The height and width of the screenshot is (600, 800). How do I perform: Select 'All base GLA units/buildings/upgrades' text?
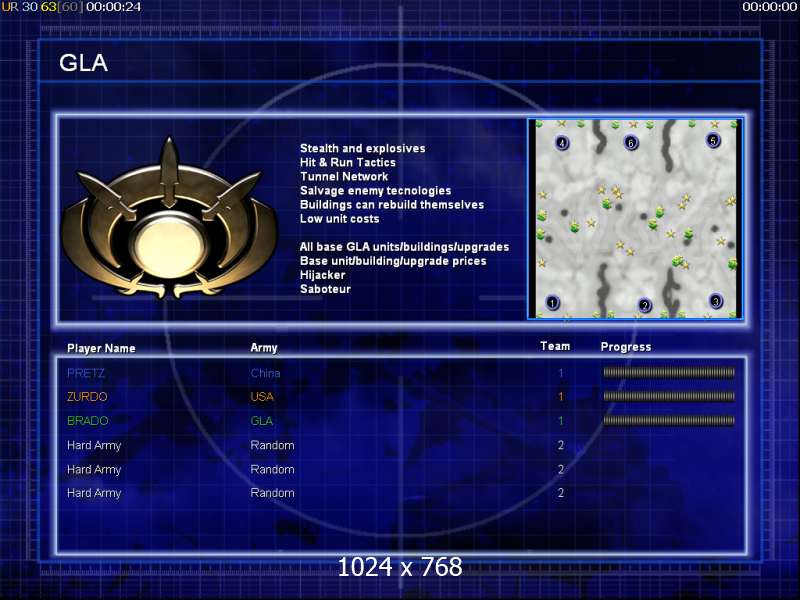(x=404, y=247)
